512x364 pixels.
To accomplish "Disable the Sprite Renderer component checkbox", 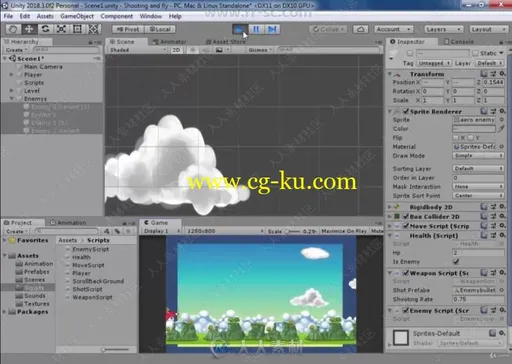I will click(406, 111).
